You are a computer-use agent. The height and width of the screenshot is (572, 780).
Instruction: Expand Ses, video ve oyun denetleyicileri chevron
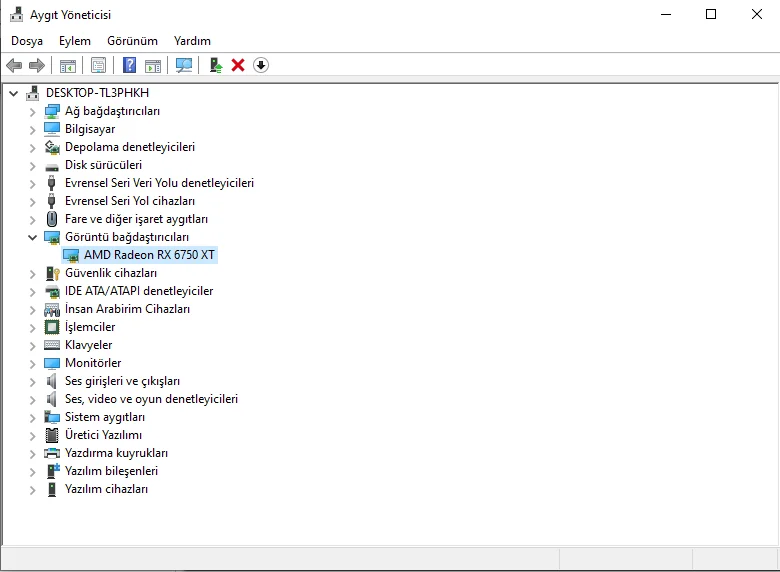coord(33,399)
